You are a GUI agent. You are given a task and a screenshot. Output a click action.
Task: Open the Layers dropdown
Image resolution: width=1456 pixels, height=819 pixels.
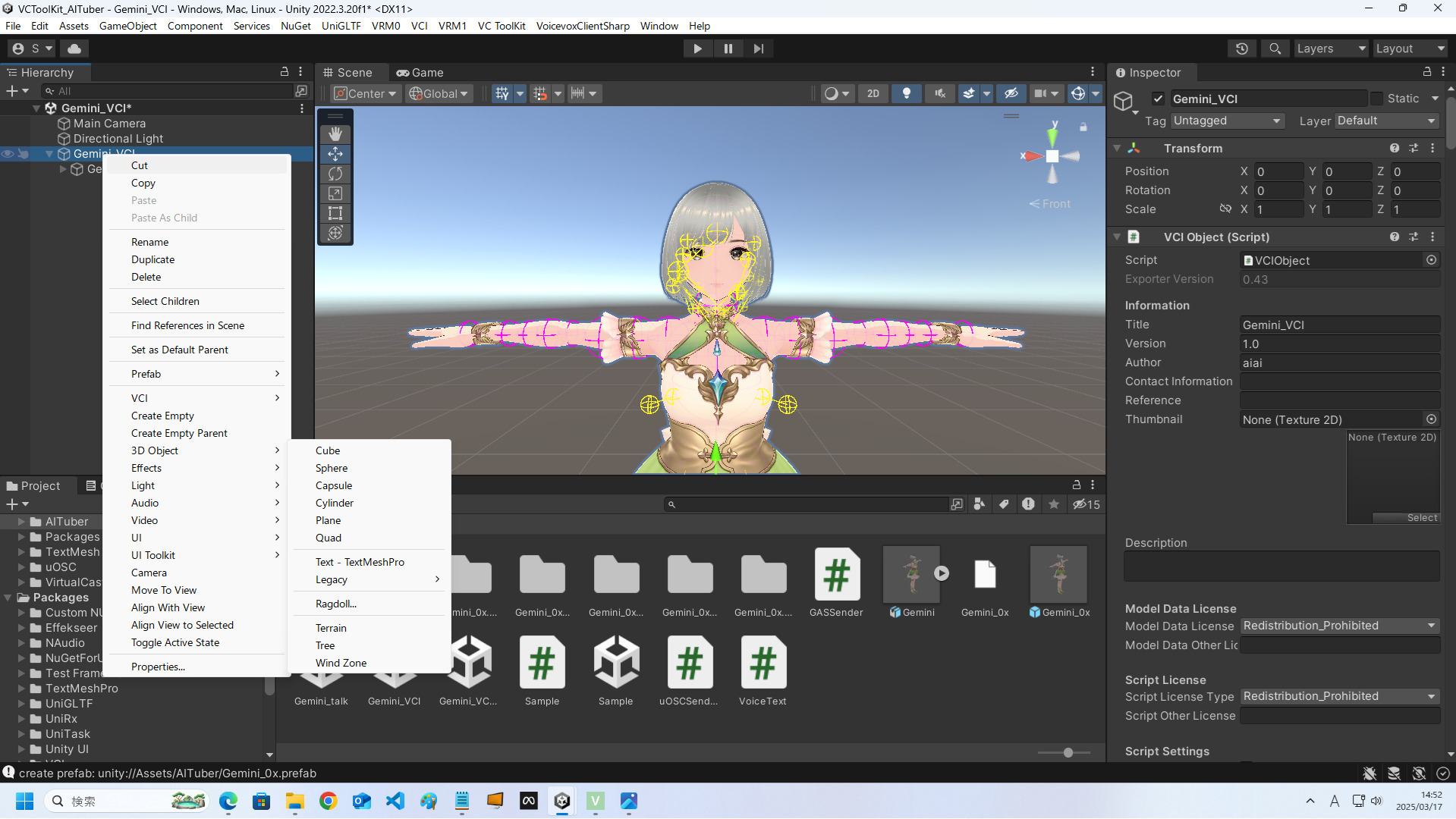pyautogui.click(x=1331, y=49)
